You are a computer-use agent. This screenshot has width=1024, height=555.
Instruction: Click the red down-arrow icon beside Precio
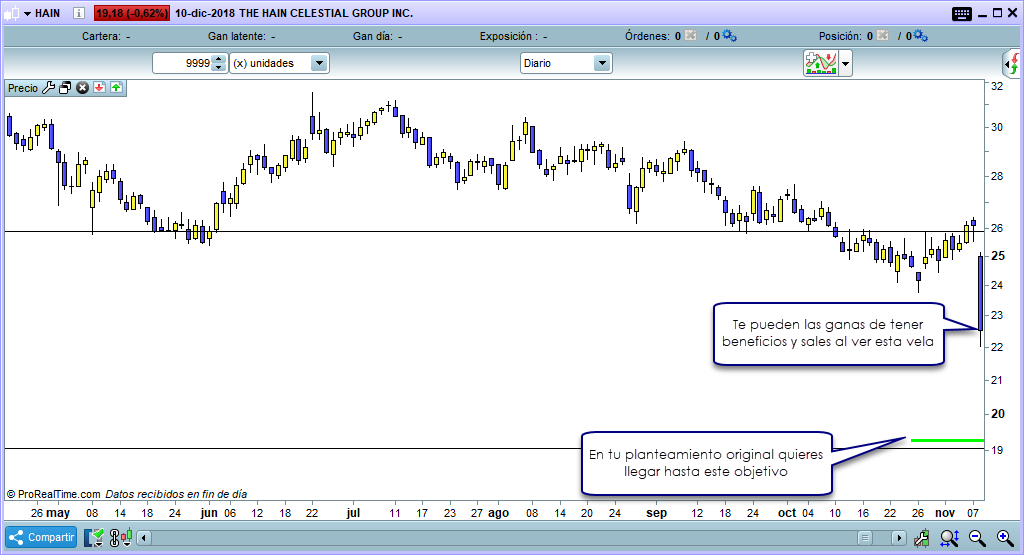100,88
